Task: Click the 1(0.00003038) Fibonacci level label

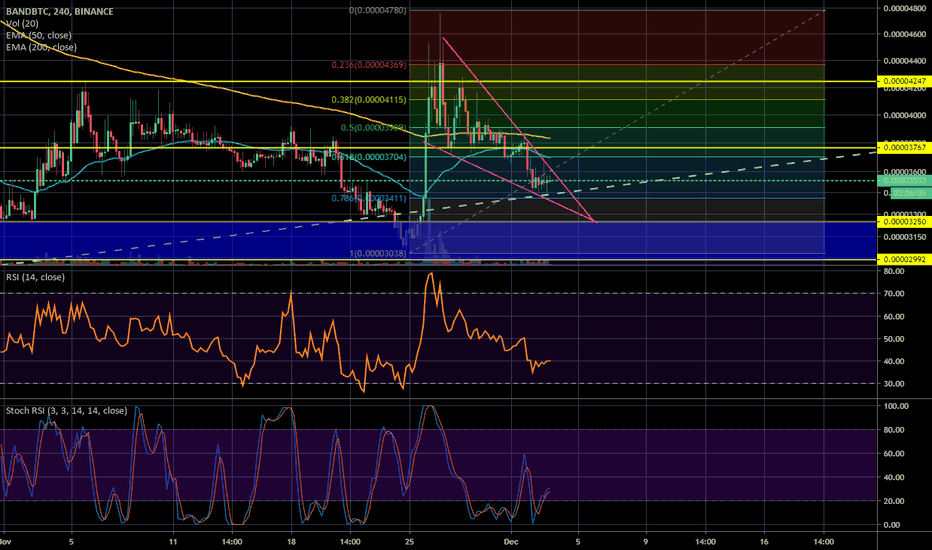Action: tap(378, 254)
